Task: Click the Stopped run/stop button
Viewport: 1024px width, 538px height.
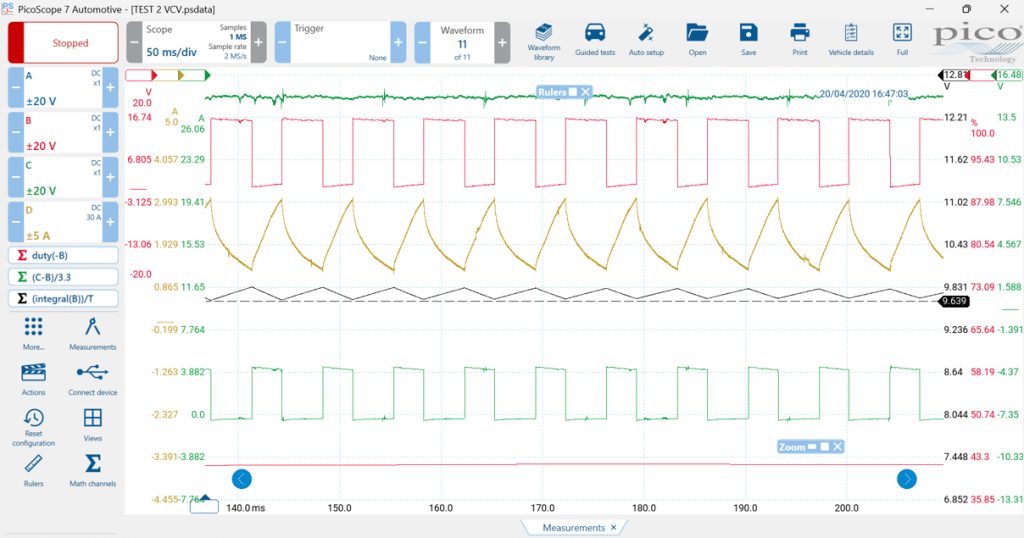Action: (x=63, y=42)
